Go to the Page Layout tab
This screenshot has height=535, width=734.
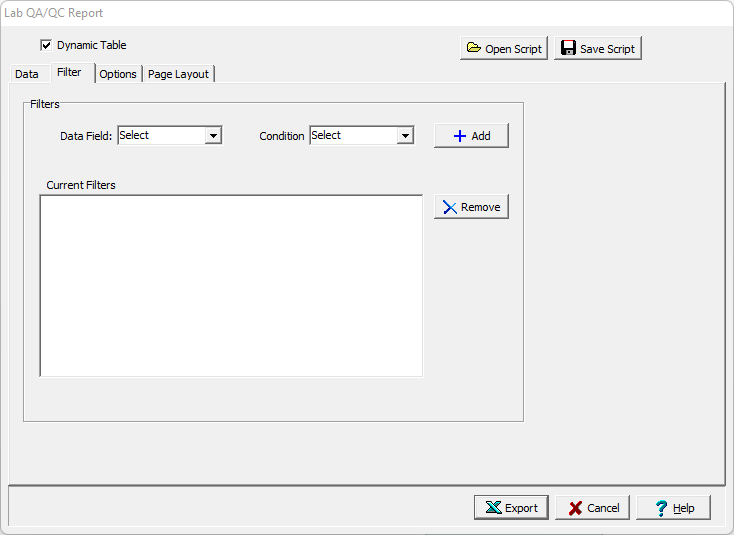coord(178,74)
